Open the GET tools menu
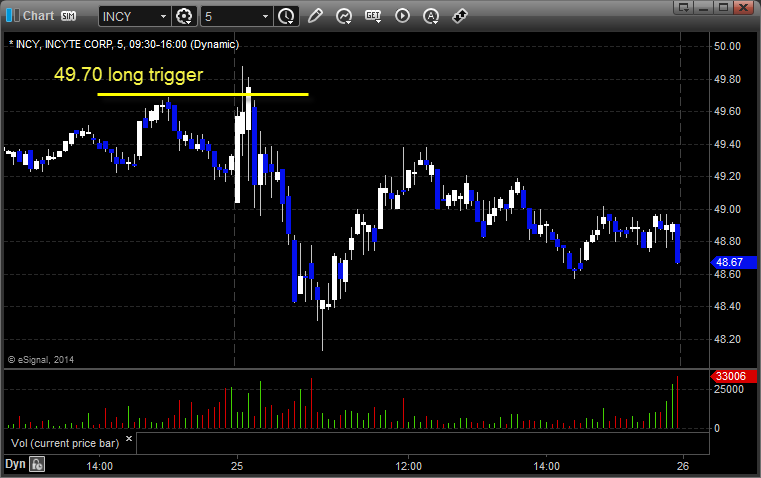The image size is (761, 478). click(373, 16)
